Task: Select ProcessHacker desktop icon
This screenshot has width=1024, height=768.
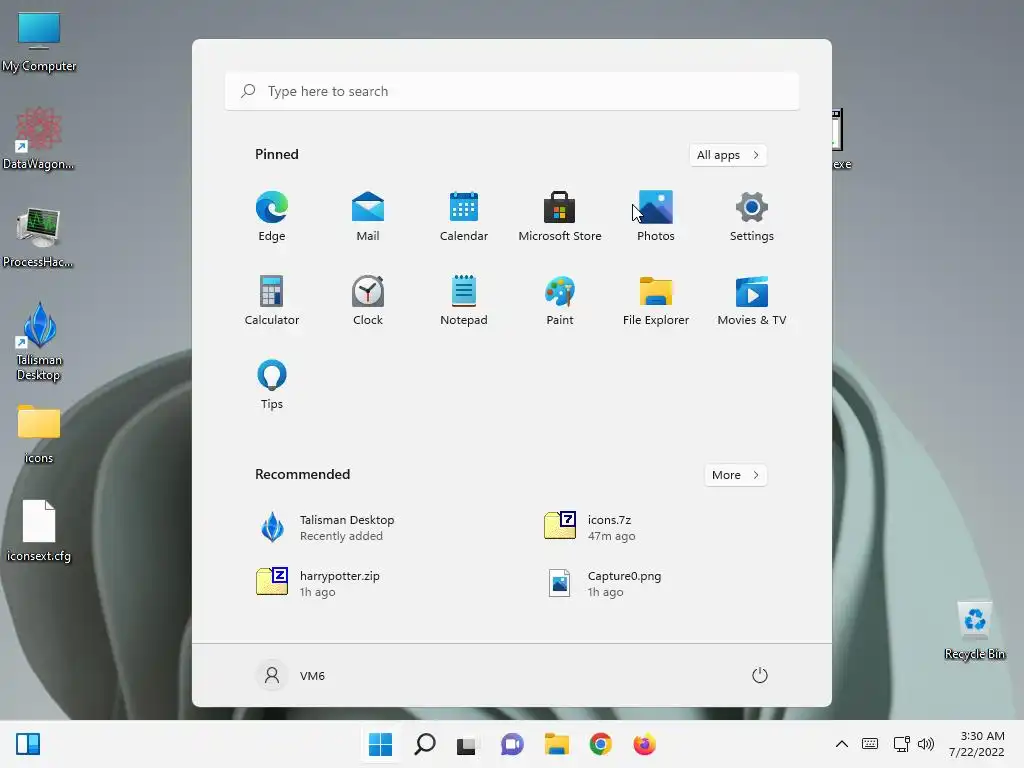Action: (38, 238)
